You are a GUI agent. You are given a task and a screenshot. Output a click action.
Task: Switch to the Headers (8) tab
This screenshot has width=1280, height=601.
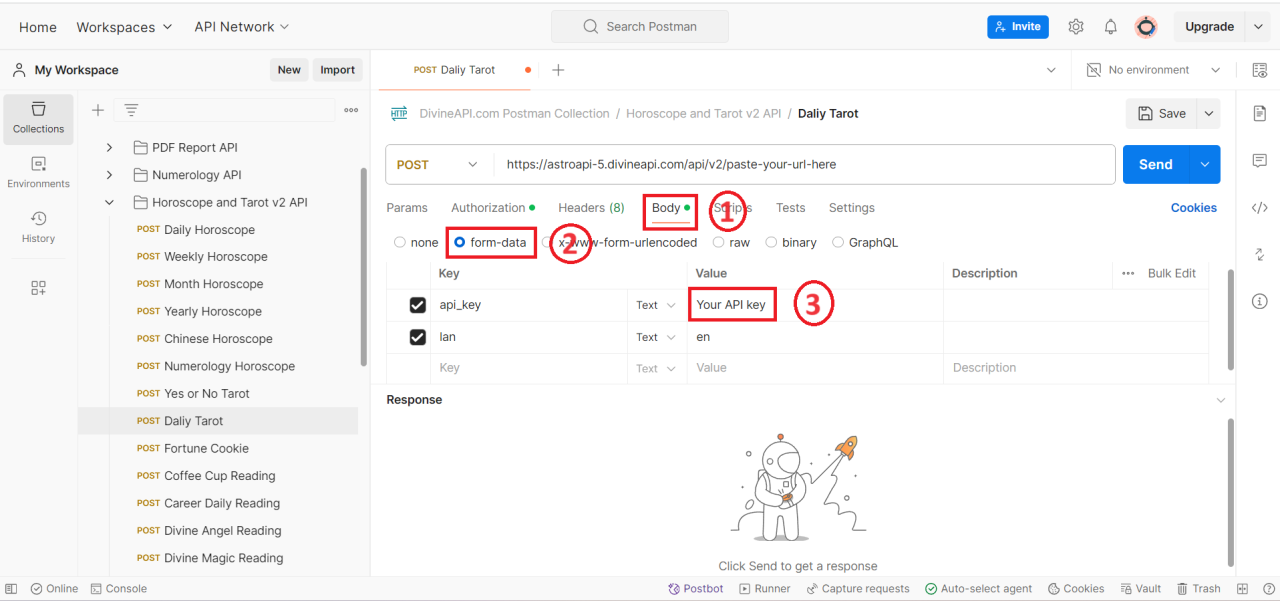pyautogui.click(x=591, y=208)
